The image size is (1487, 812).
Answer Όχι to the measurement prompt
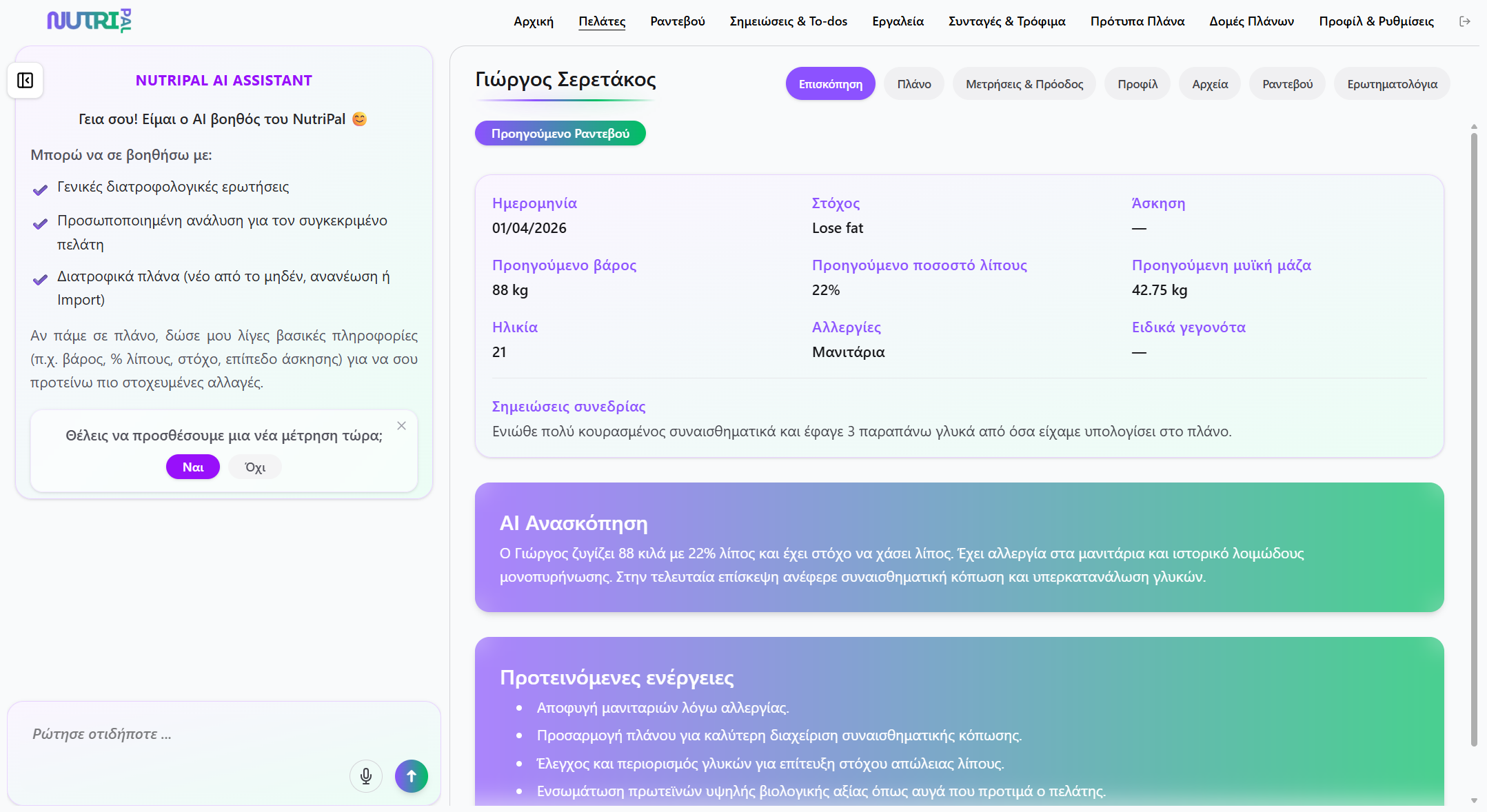point(254,467)
